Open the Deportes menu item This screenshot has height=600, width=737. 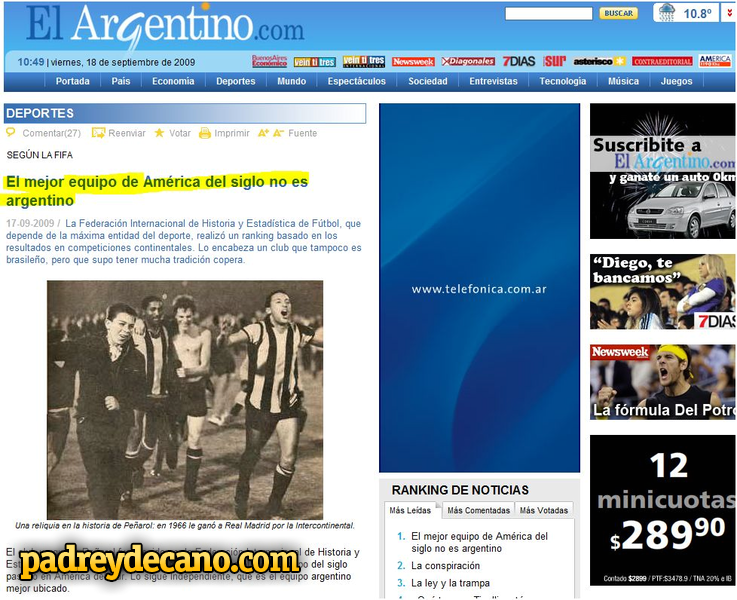point(235,81)
